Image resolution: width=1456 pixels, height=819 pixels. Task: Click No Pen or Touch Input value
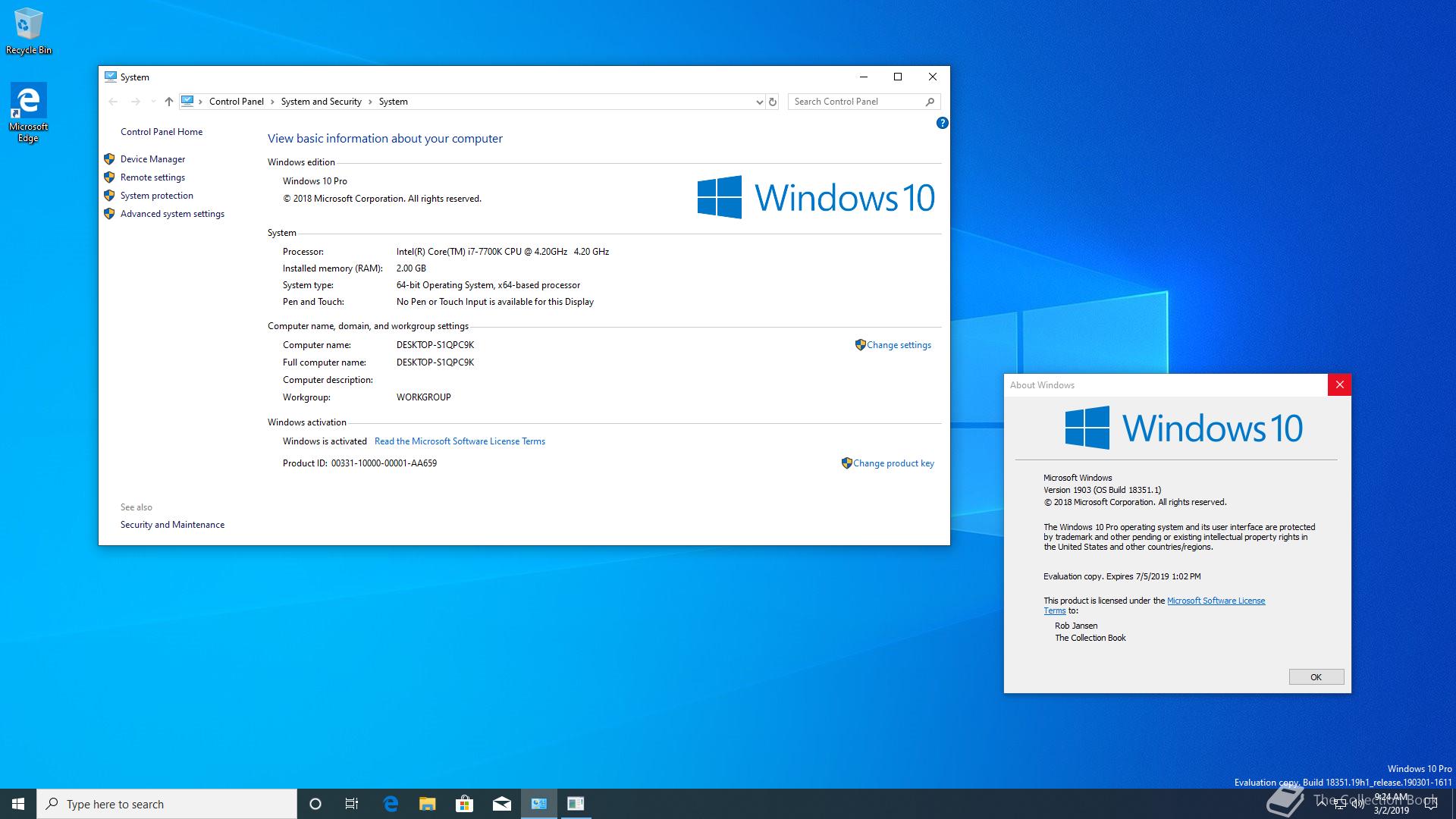495,302
